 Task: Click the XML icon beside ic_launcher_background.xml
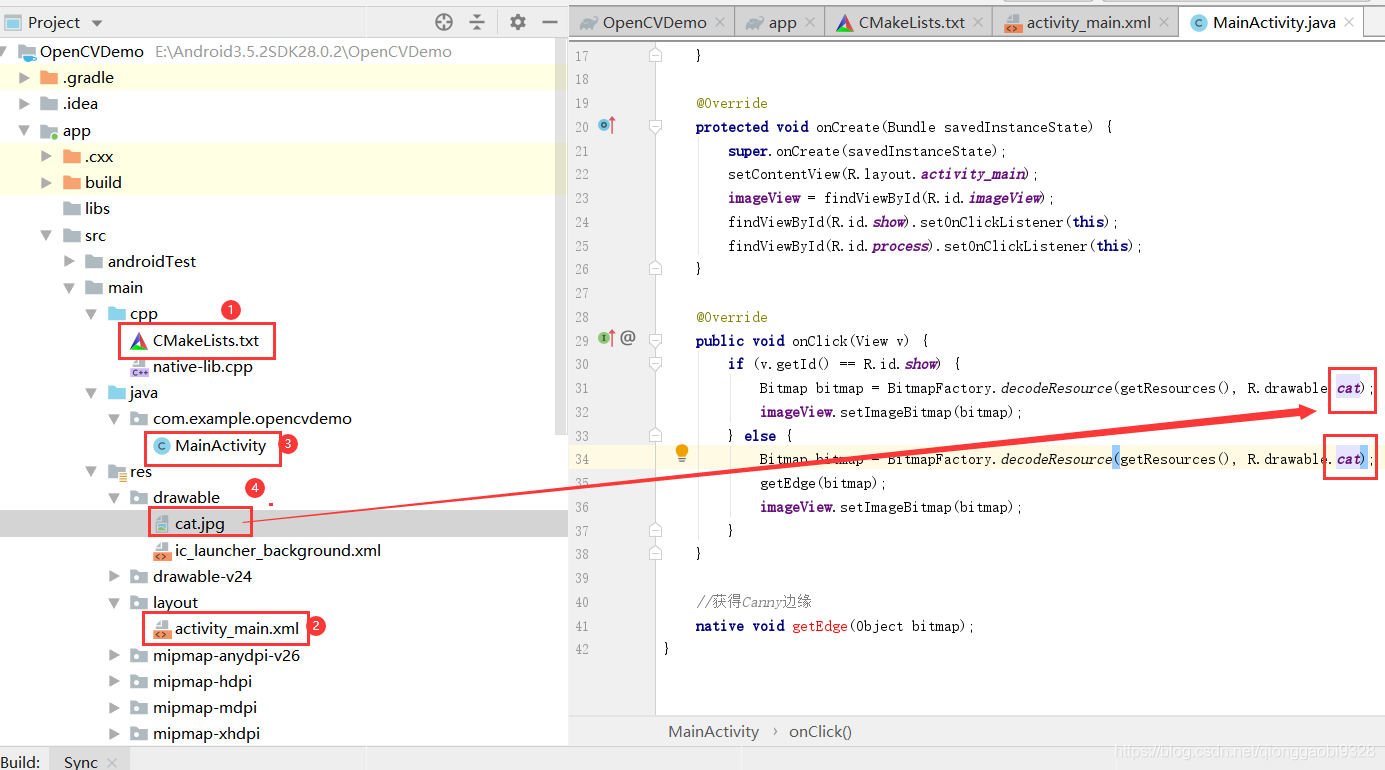[x=161, y=551]
